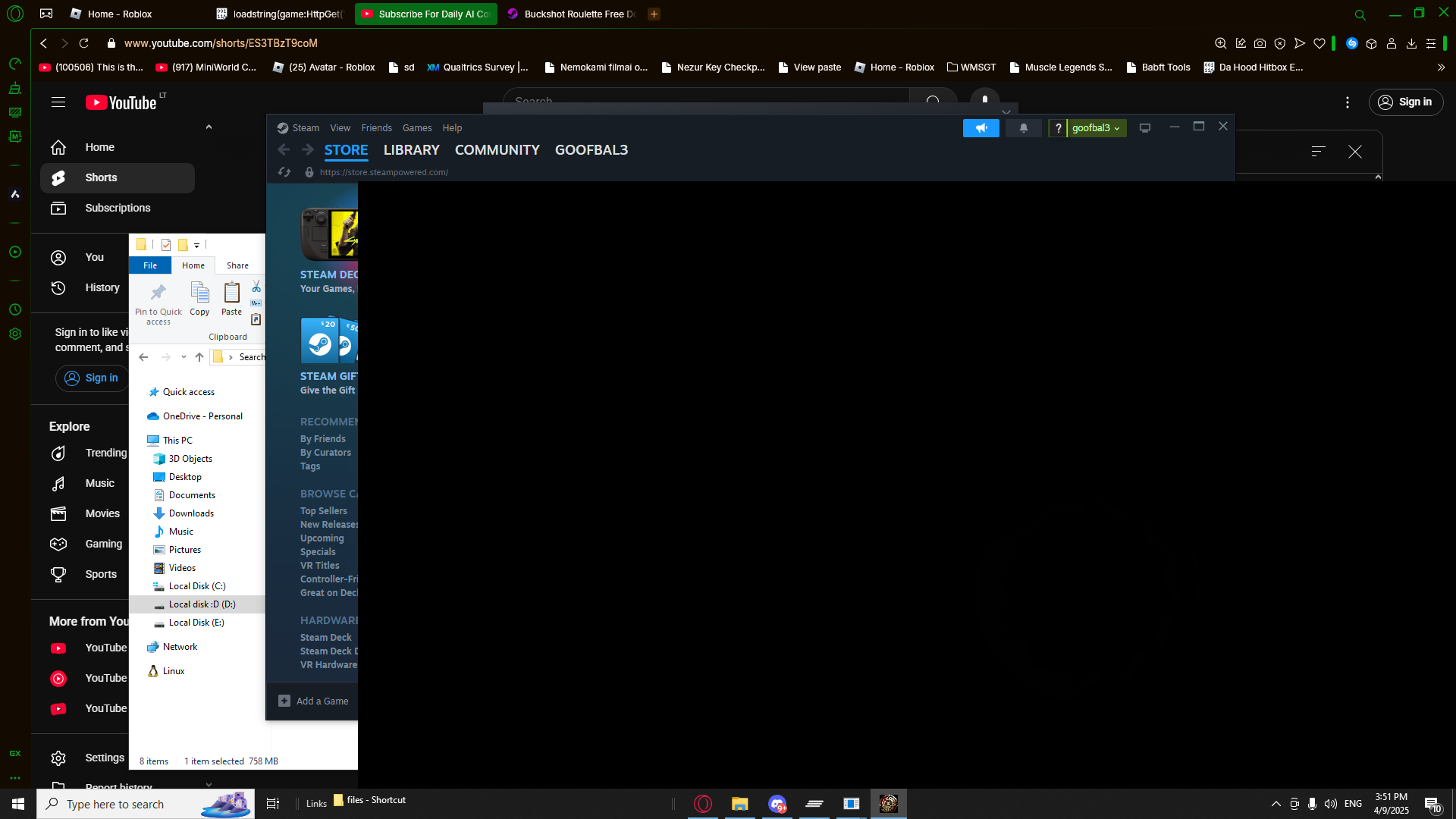Click Sign in button at YouTube top right

(1405, 102)
